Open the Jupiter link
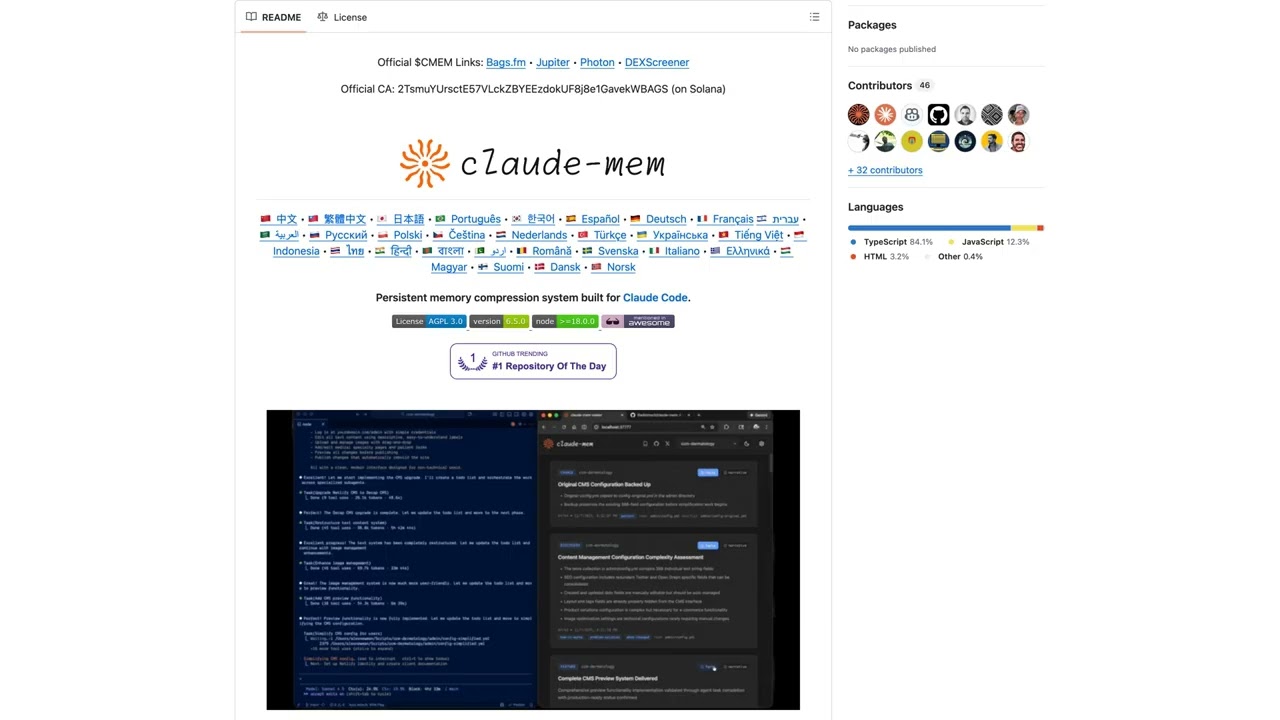The image size is (1280, 720). (x=553, y=62)
